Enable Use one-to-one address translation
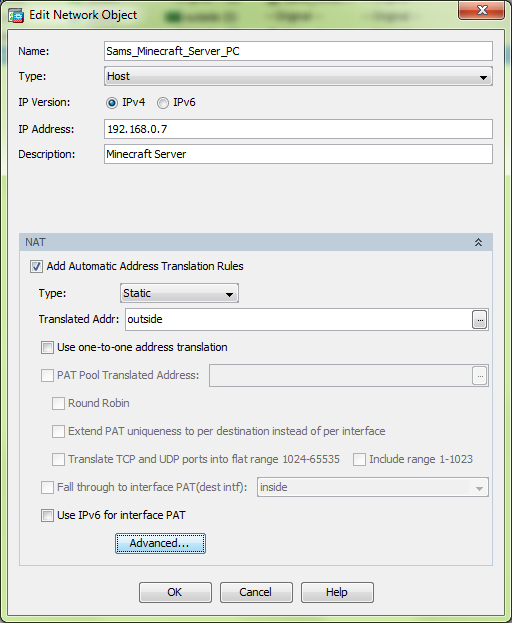Screen dimensions: 512x623 point(47,348)
